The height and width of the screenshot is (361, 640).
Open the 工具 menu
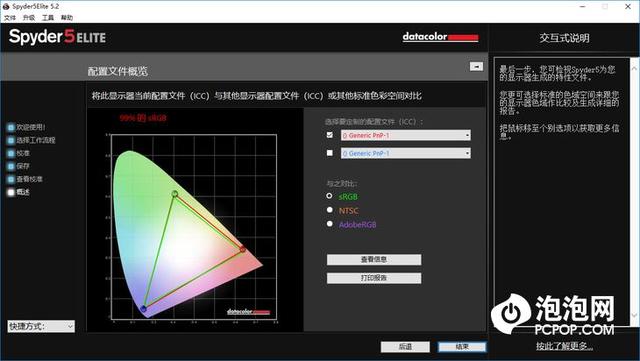(x=48, y=18)
